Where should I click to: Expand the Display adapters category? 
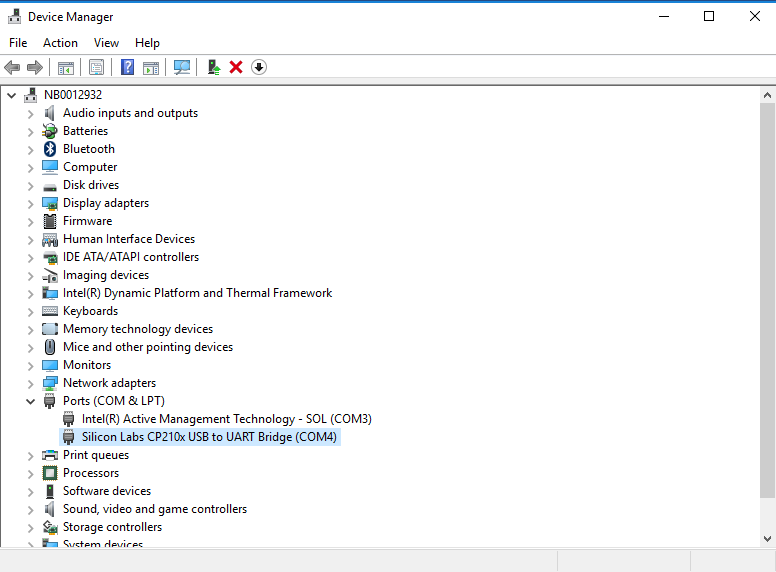click(30, 203)
